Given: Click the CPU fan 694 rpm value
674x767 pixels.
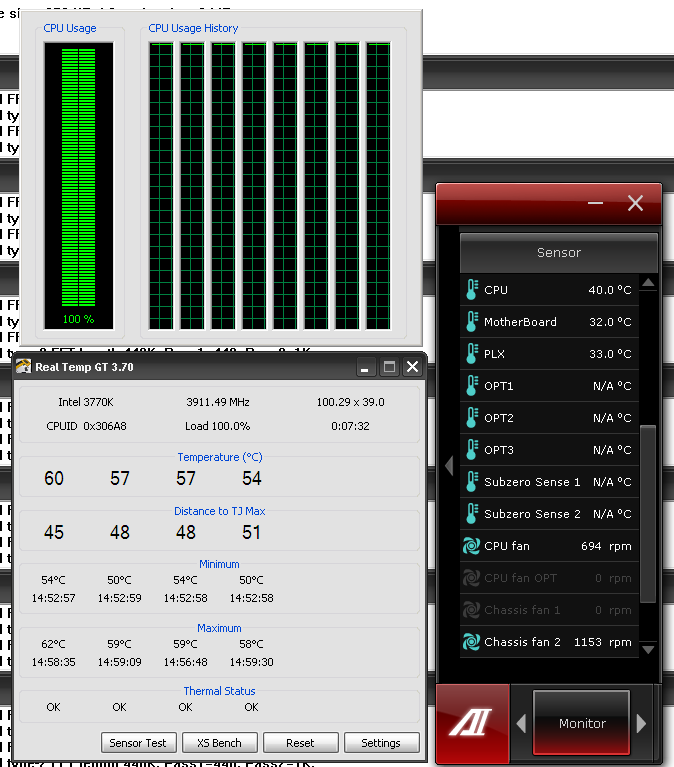Looking at the screenshot, I should click(606, 546).
